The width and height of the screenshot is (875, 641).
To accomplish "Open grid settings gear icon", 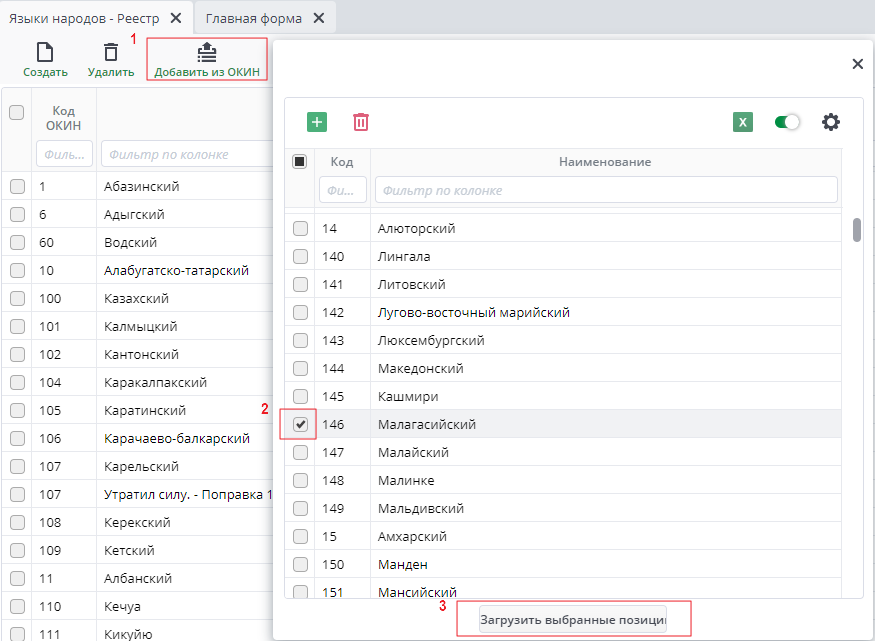I will click(831, 122).
